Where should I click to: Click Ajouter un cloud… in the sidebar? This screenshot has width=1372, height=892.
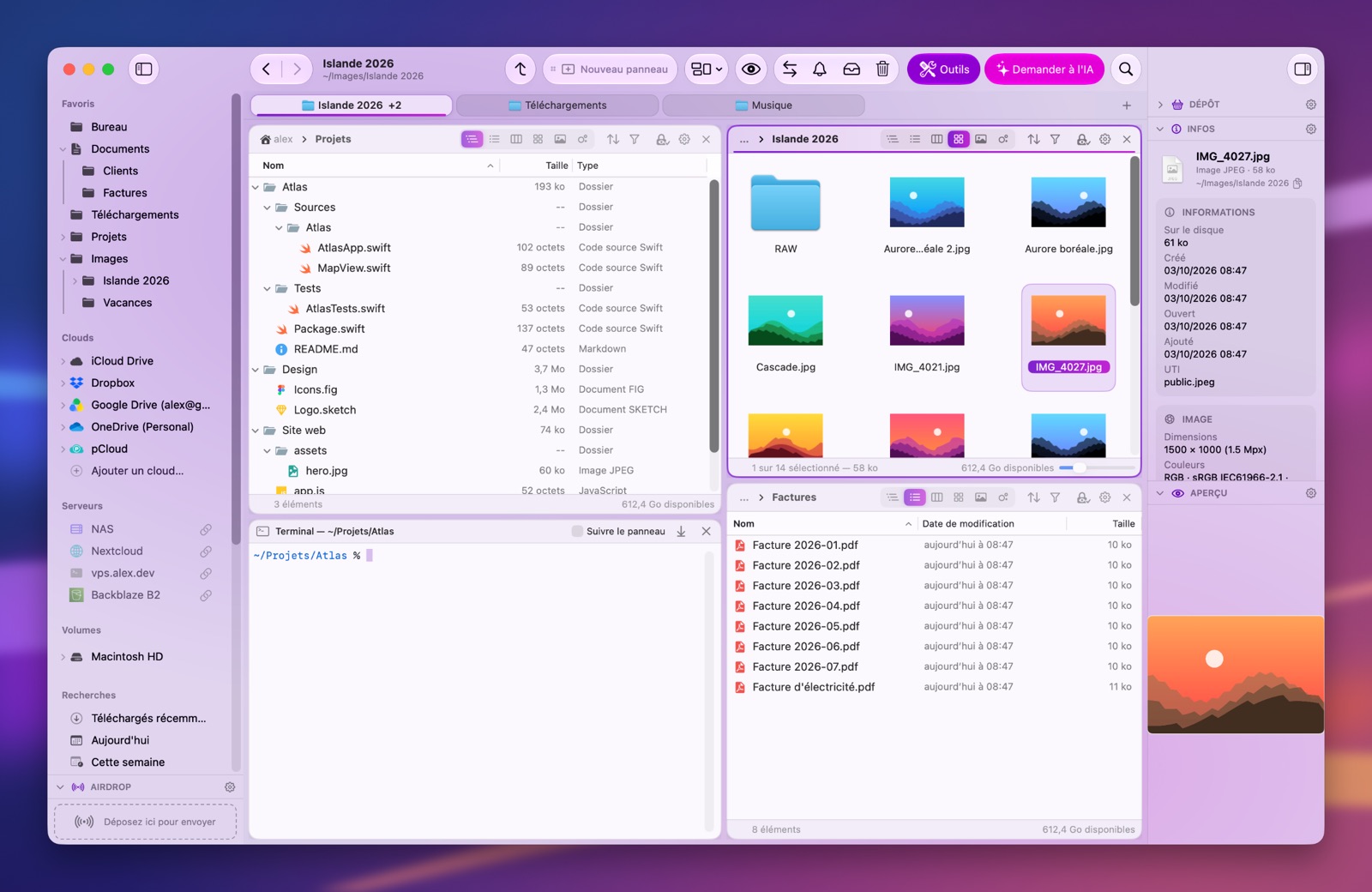[x=137, y=471]
